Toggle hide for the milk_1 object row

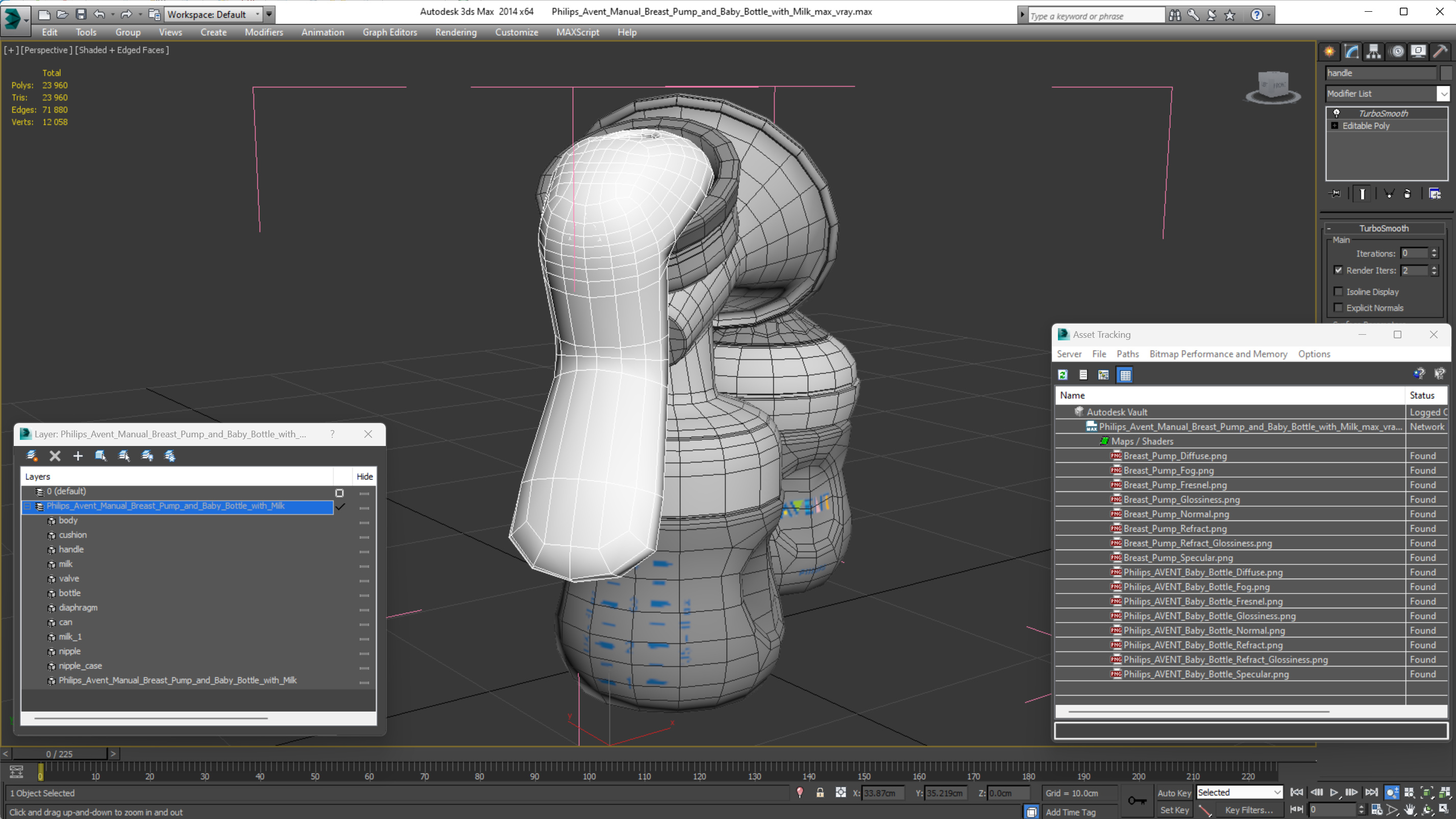364,639
